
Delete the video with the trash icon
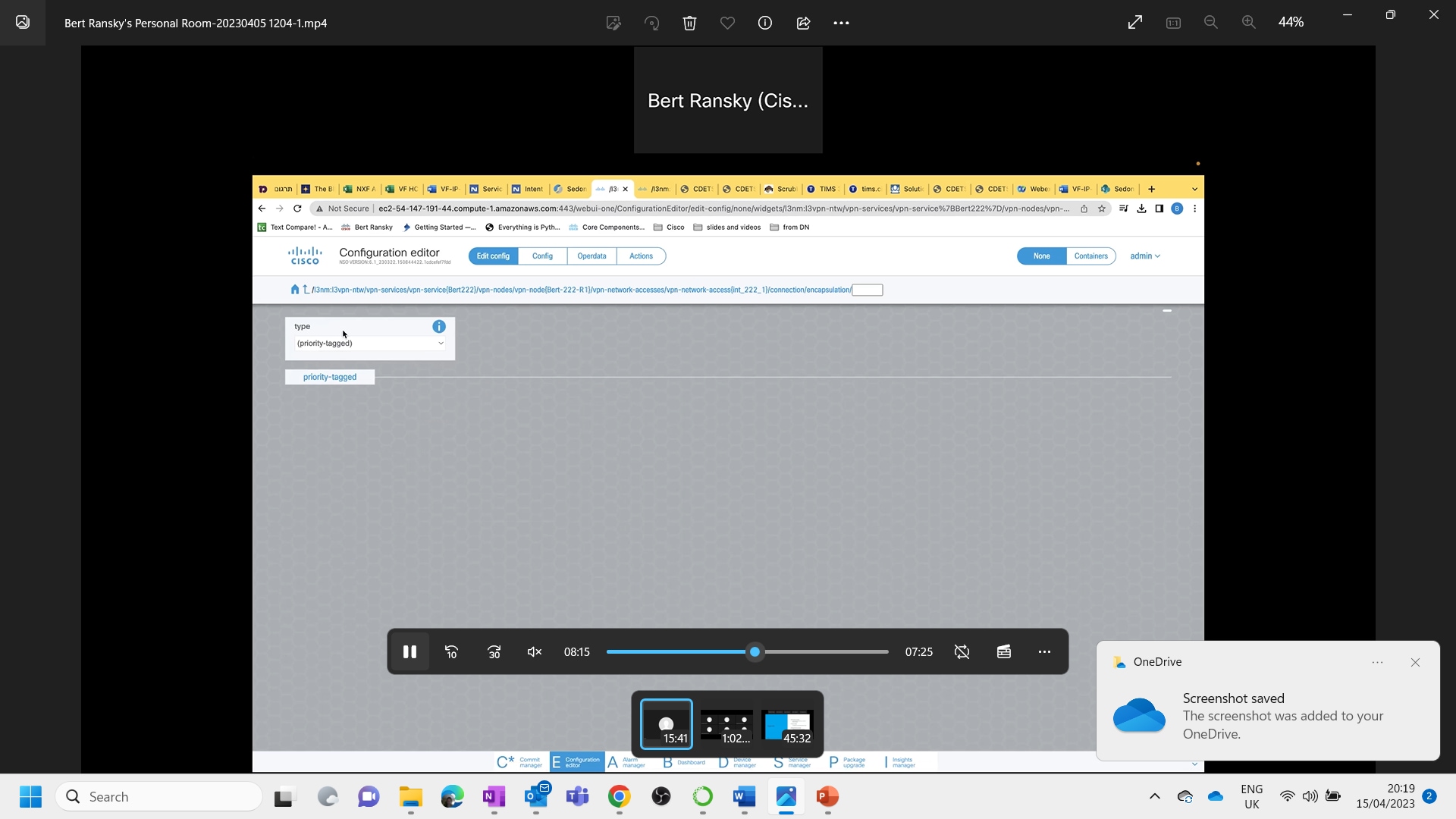coord(689,23)
